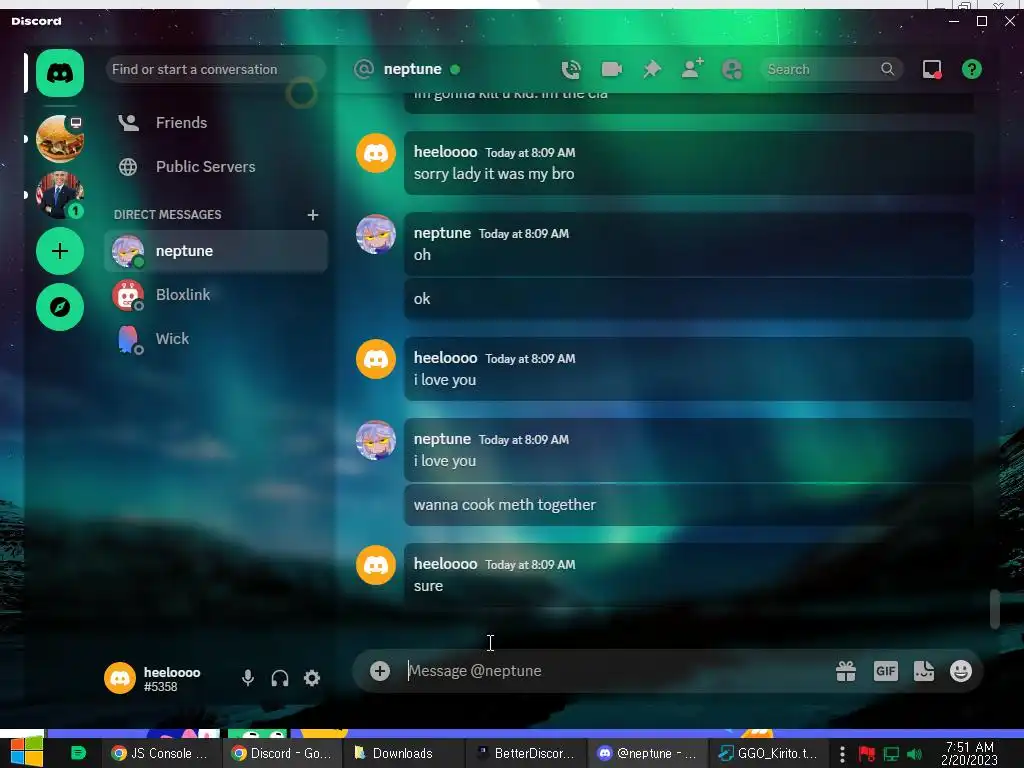Attach a file with plus button
Image resolution: width=1024 pixels, height=768 pixels.
click(x=379, y=671)
